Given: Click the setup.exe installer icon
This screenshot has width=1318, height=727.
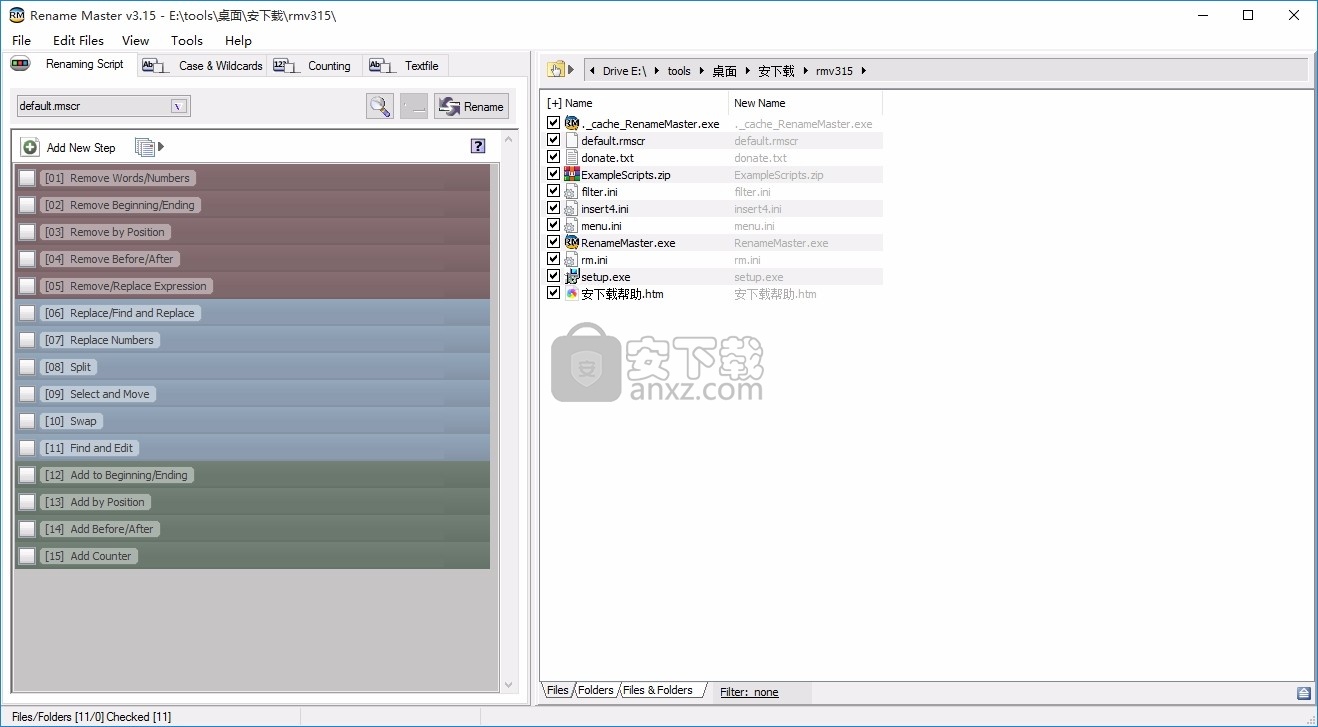Looking at the screenshot, I should 572,276.
